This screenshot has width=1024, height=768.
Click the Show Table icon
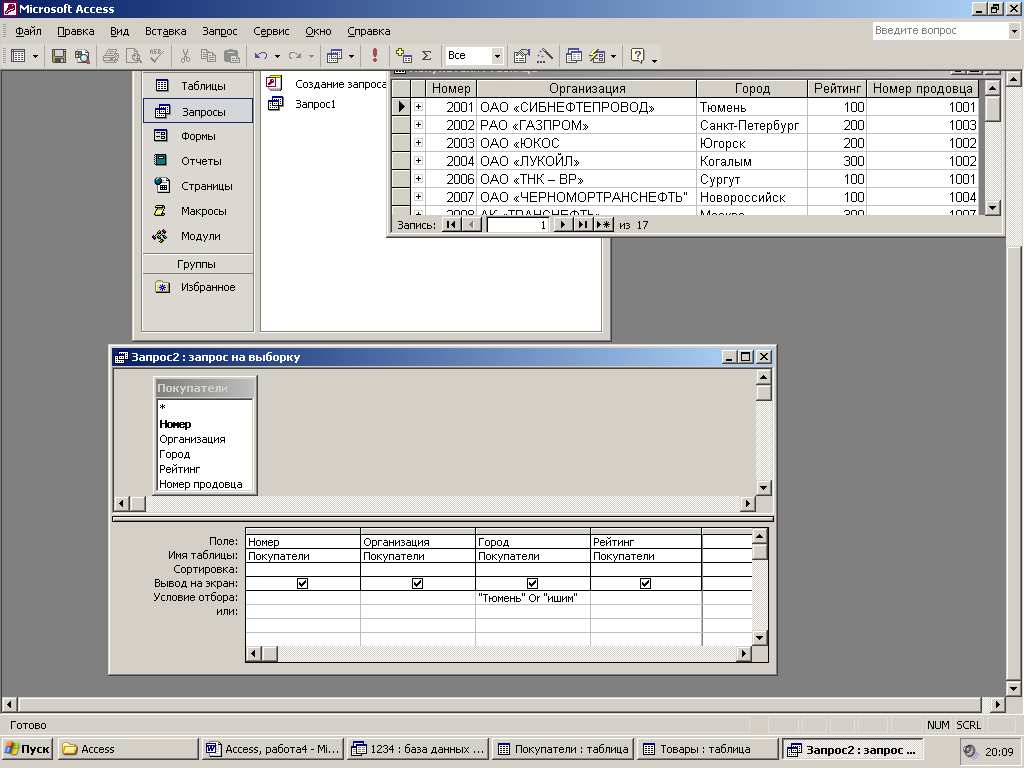click(404, 56)
